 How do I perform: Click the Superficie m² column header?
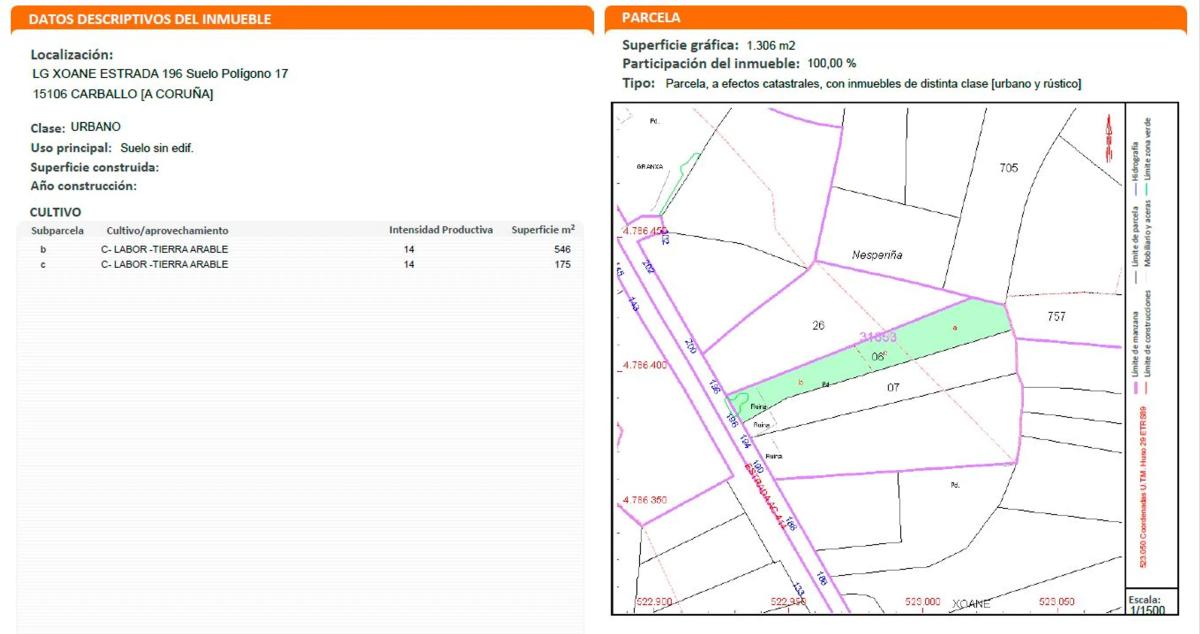(542, 230)
